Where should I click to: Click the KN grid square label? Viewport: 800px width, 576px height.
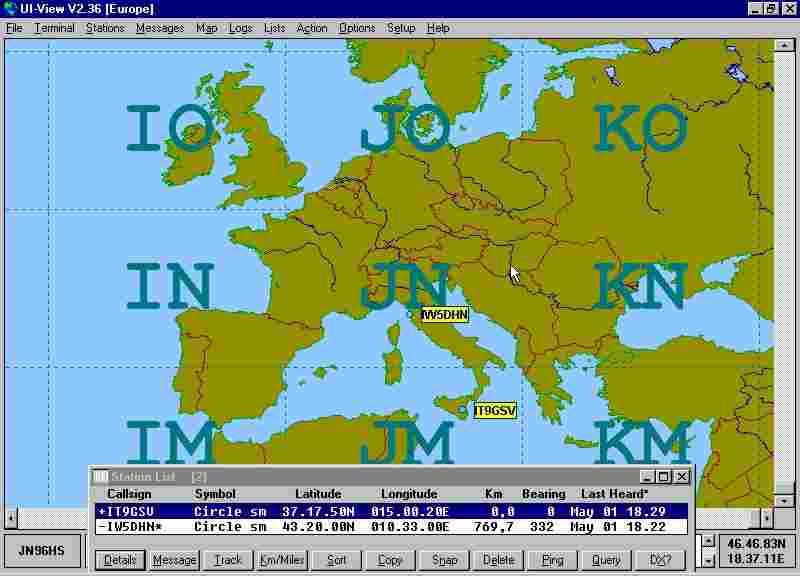pyautogui.click(x=640, y=286)
